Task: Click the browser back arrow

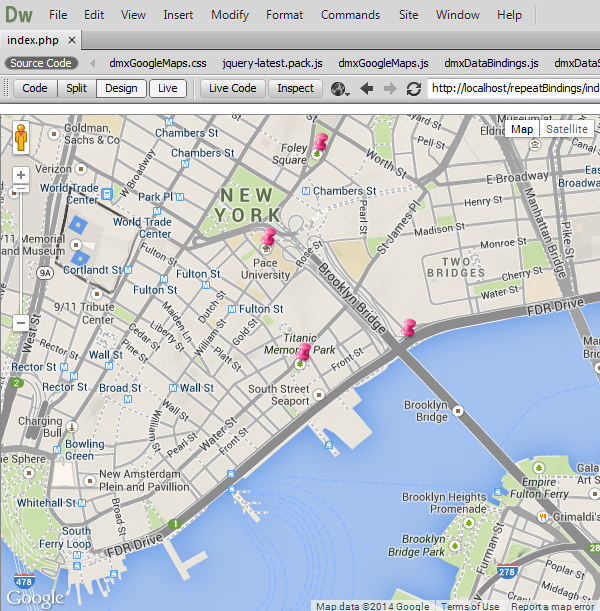Action: tap(366, 89)
